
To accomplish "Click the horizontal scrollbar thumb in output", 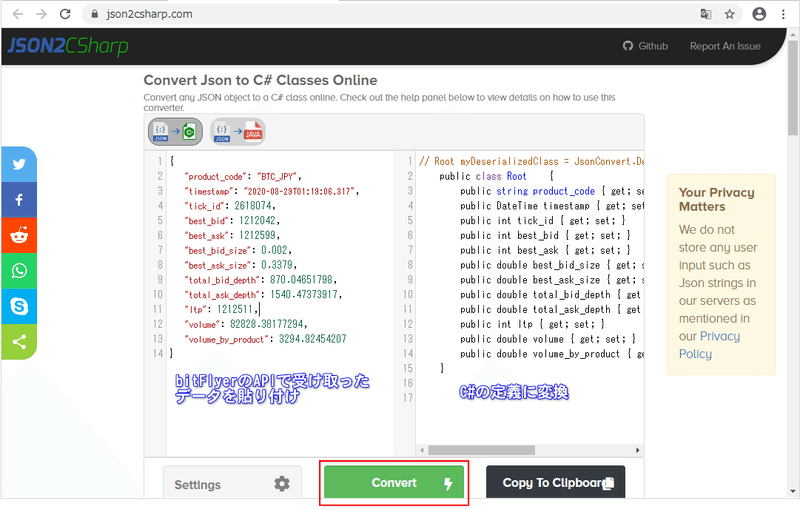I will point(482,450).
